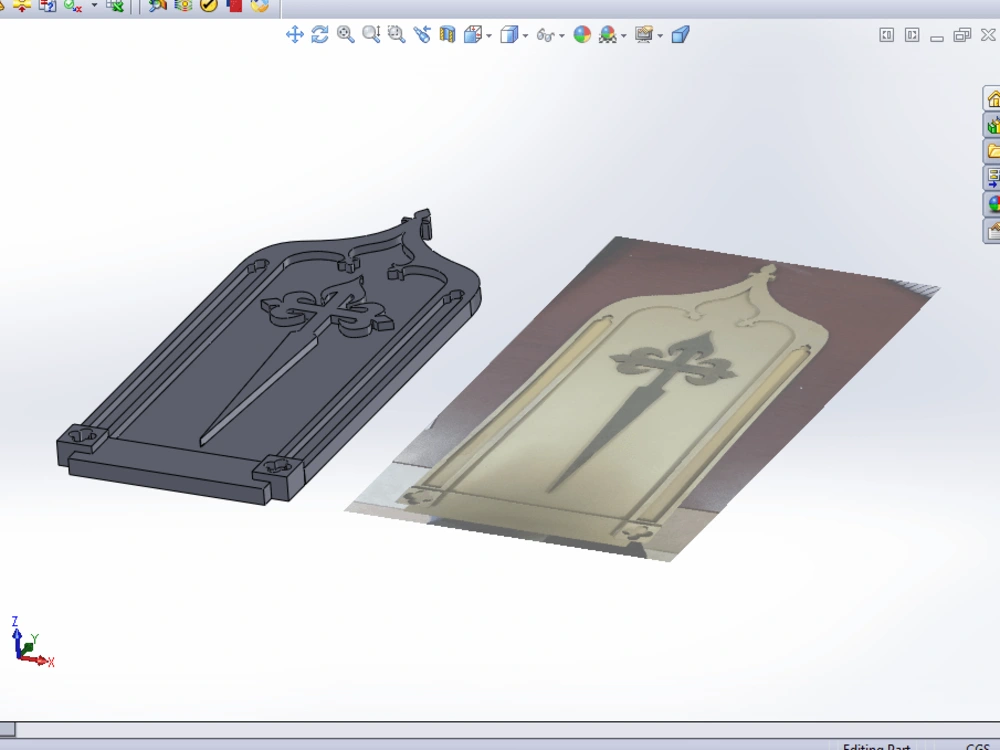
Task: Open SolidWorks Resources in the task pane
Action: pyautogui.click(x=993, y=100)
